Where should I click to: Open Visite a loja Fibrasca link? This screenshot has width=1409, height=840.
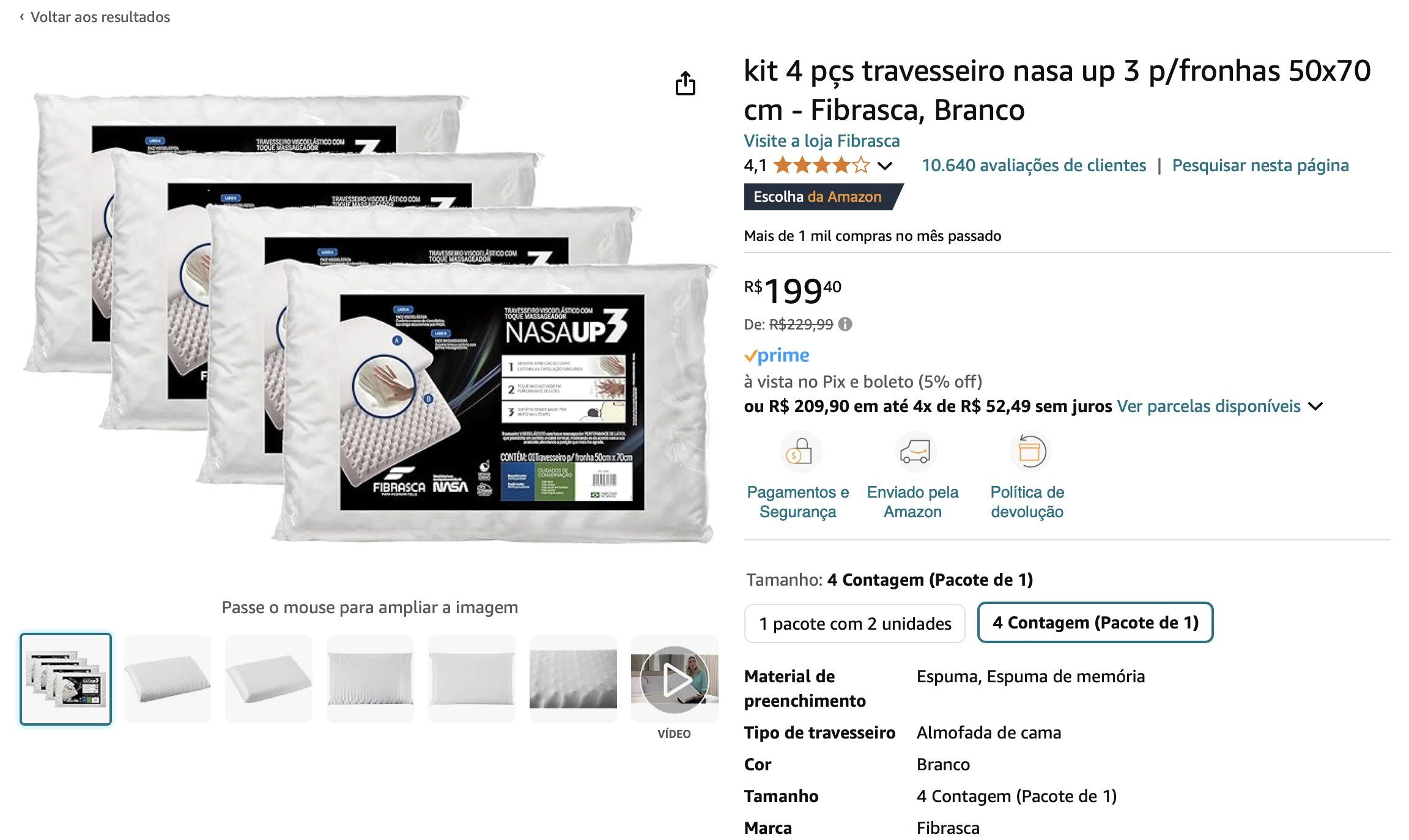[x=821, y=141]
